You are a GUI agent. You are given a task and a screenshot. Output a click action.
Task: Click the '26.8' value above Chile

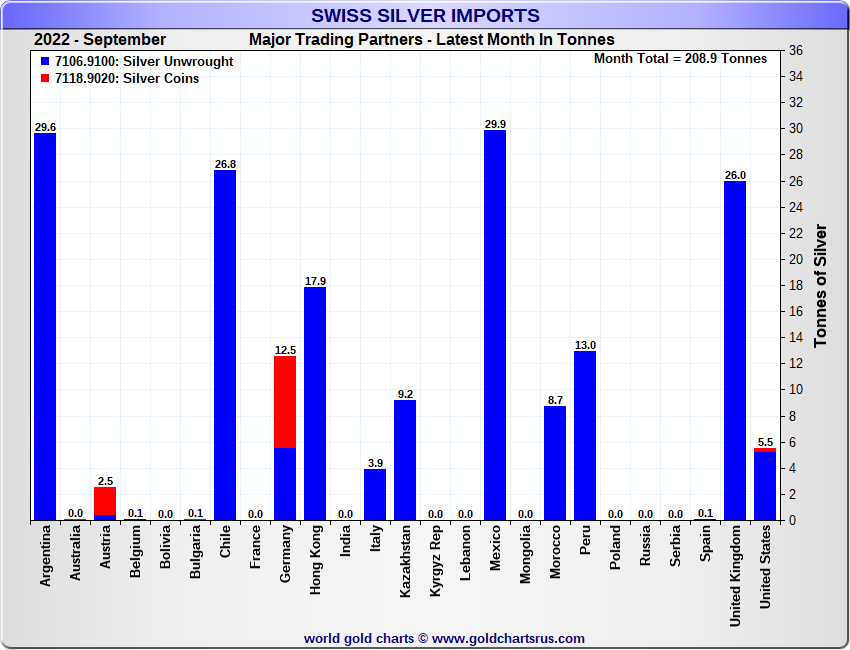225,164
